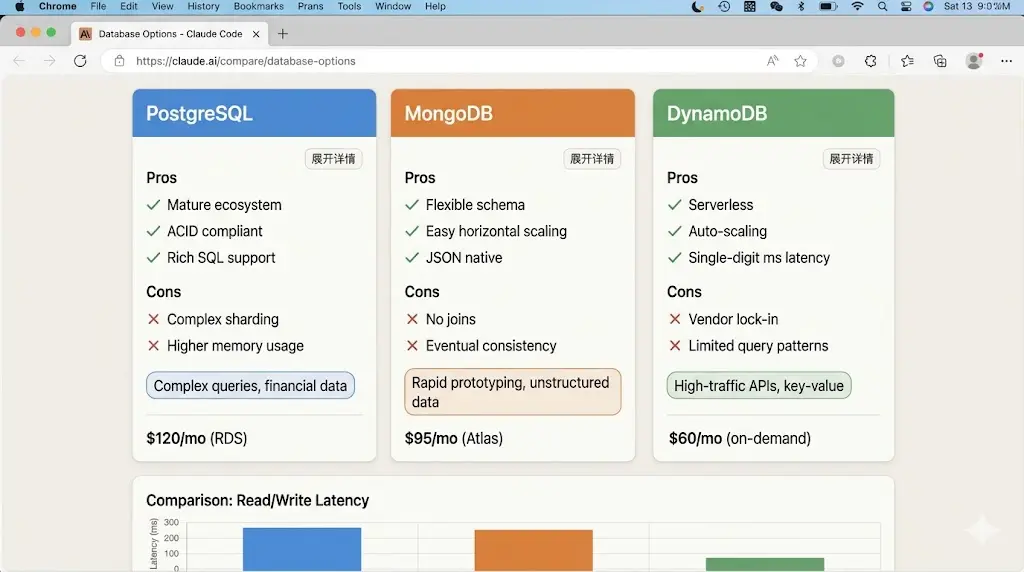Open Spotlight search icon

pos(882,7)
